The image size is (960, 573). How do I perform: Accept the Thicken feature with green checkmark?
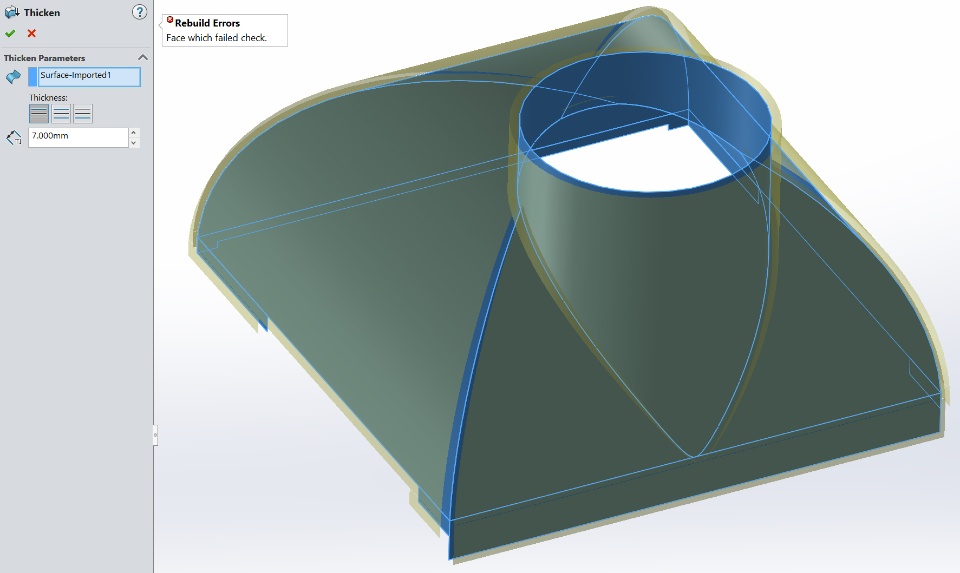pyautogui.click(x=10, y=33)
